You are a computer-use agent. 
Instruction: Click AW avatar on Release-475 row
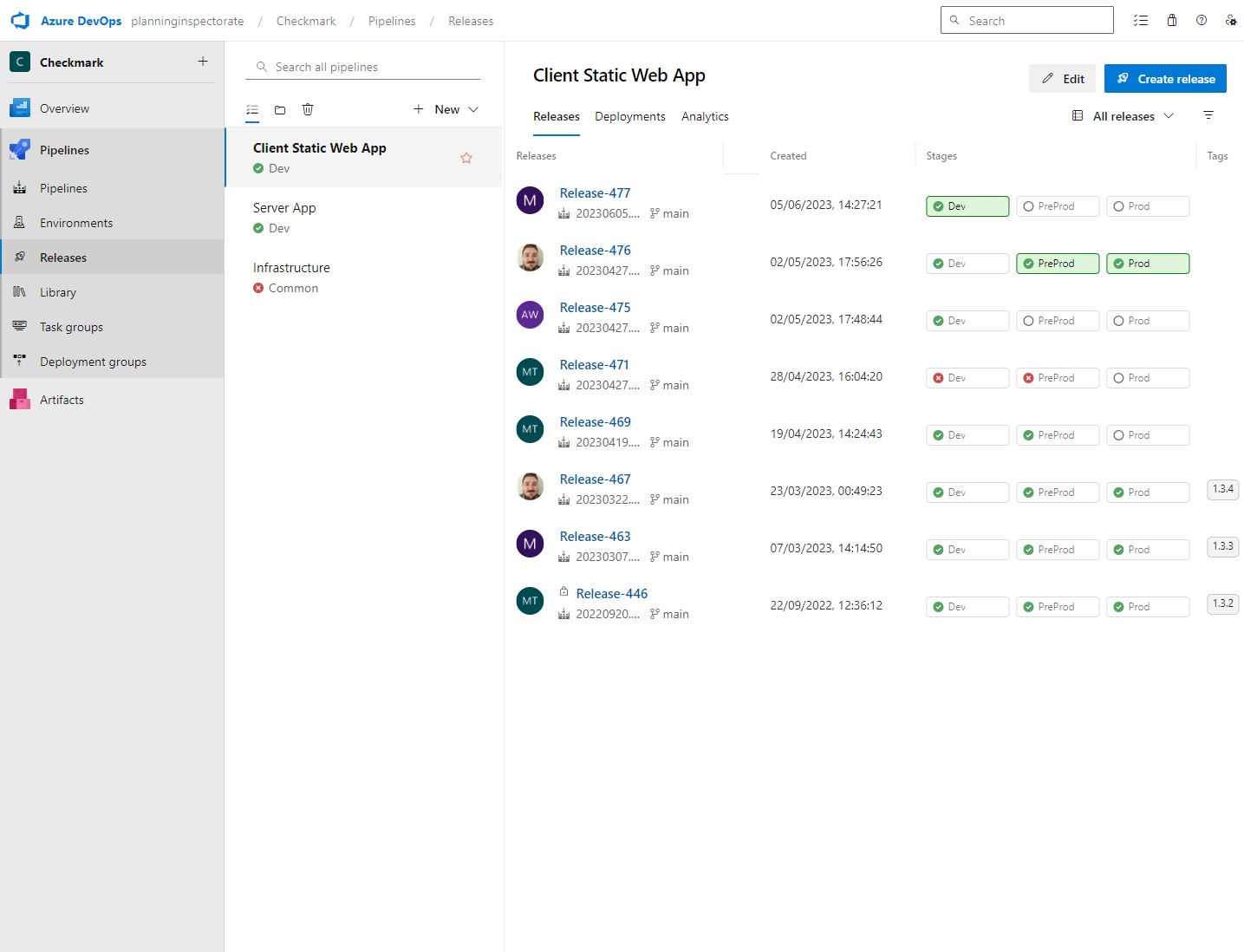[530, 315]
